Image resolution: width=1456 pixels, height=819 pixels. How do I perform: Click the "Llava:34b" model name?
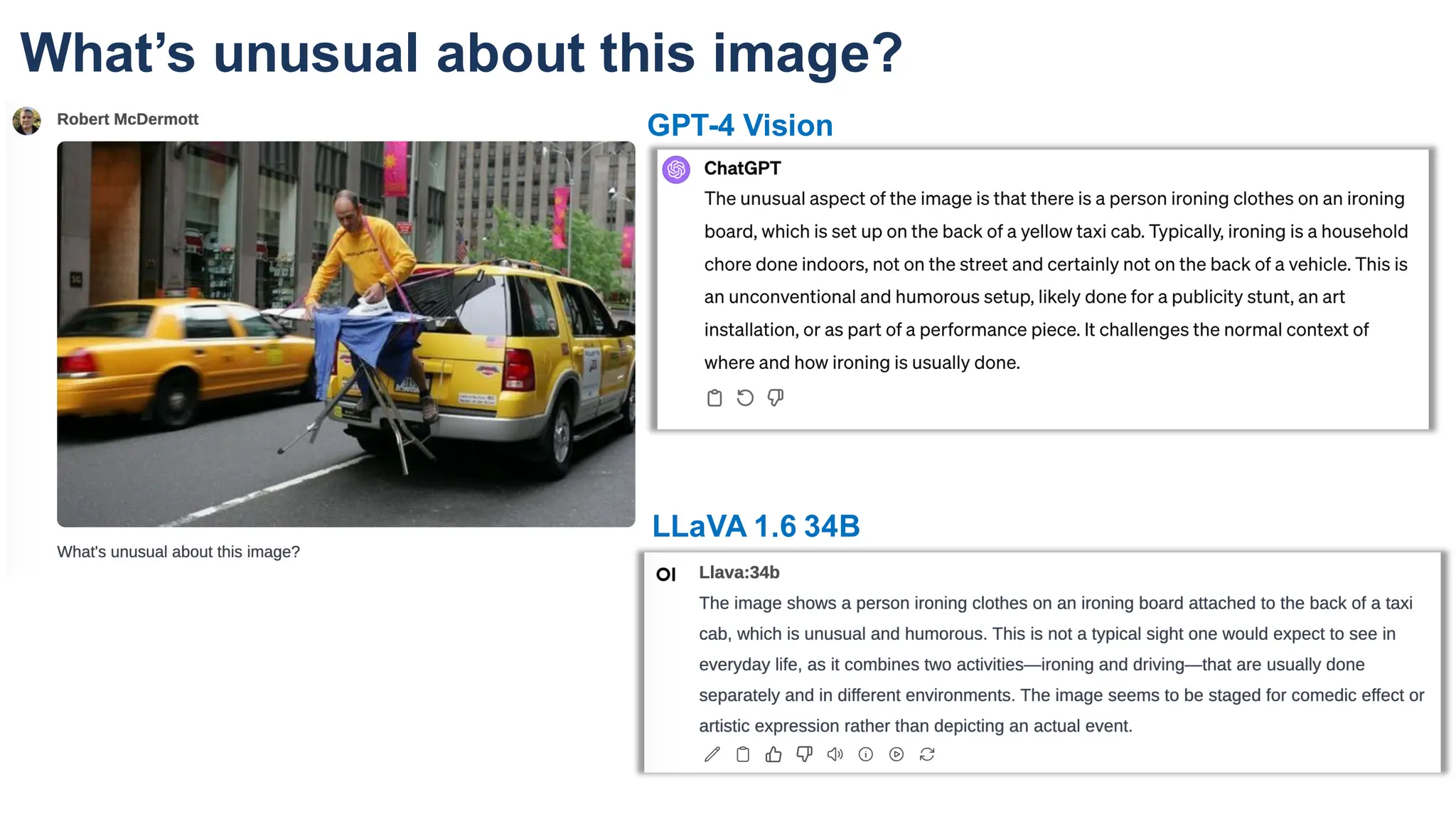(739, 572)
